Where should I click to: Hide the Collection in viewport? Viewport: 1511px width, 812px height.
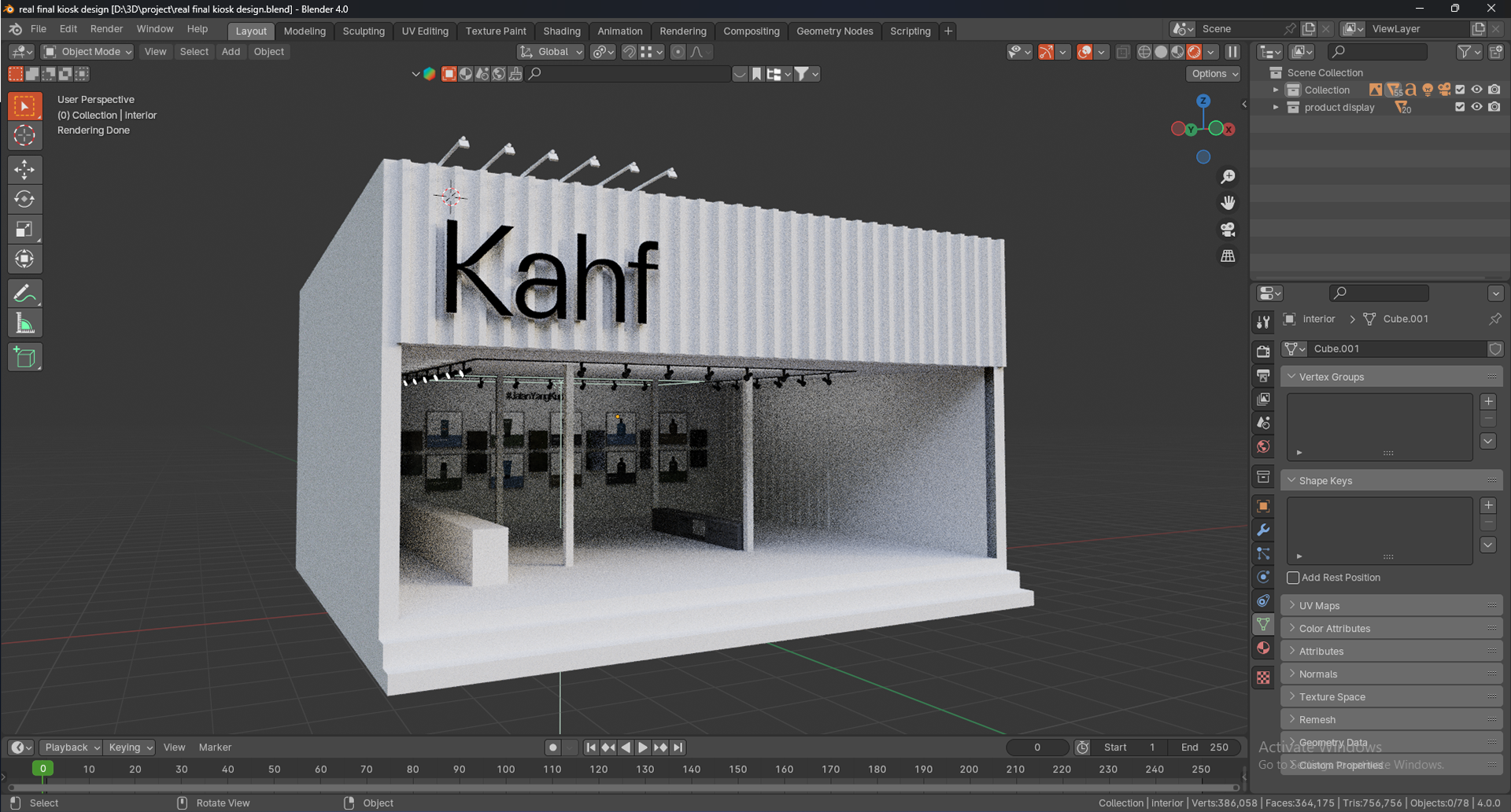(x=1477, y=90)
